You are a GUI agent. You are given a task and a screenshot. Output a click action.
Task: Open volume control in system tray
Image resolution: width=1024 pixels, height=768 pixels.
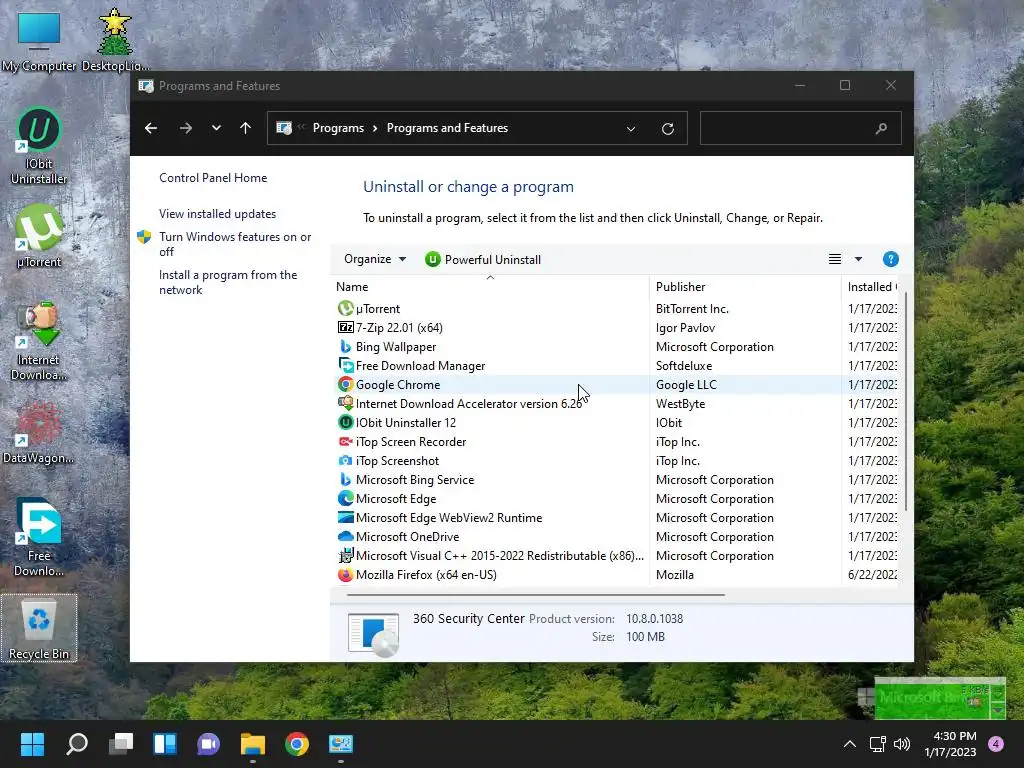click(x=902, y=744)
